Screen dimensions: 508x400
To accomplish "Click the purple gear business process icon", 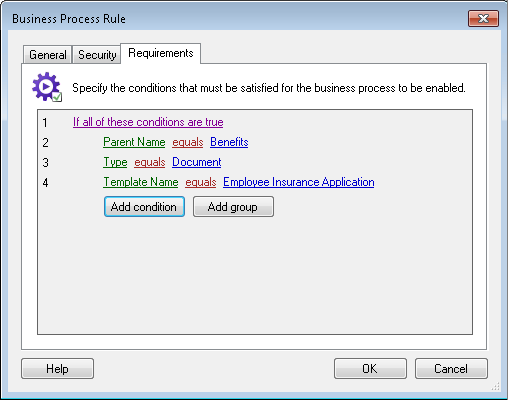I will point(47,87).
